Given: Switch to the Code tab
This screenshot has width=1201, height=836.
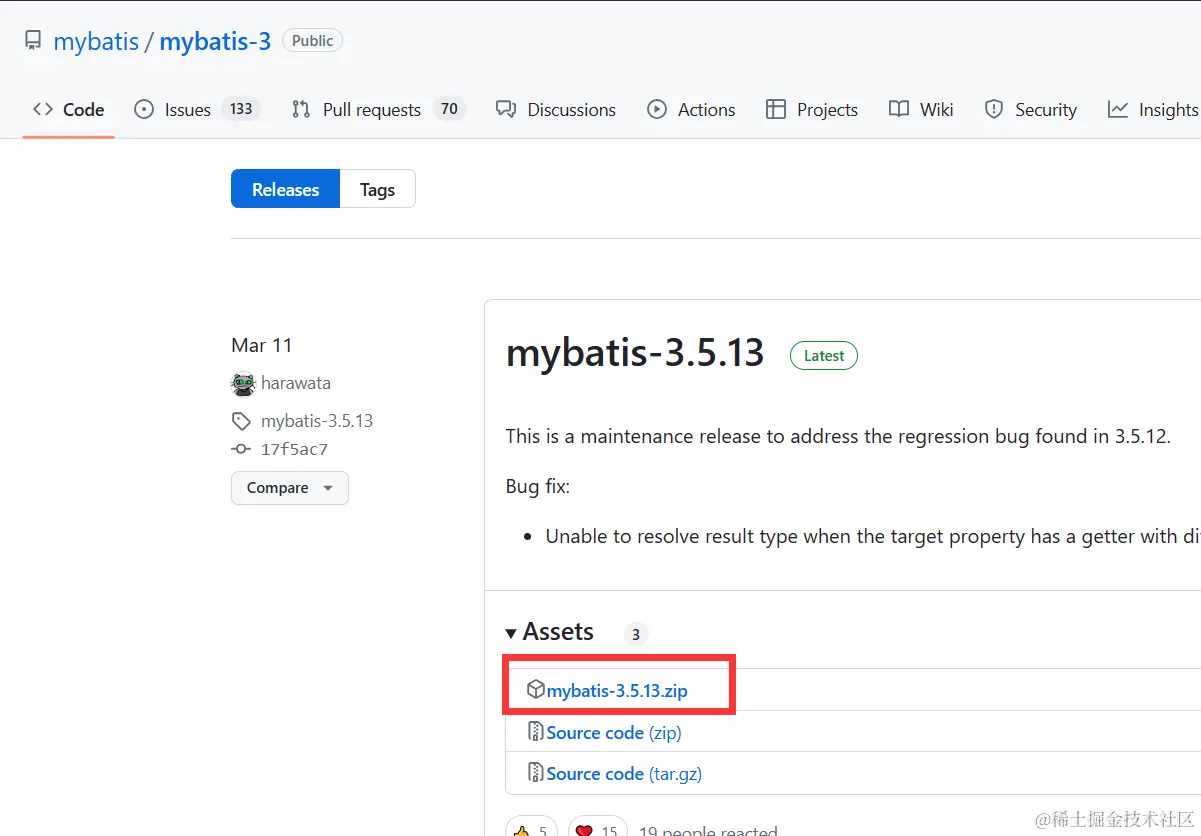Looking at the screenshot, I should [x=68, y=110].
